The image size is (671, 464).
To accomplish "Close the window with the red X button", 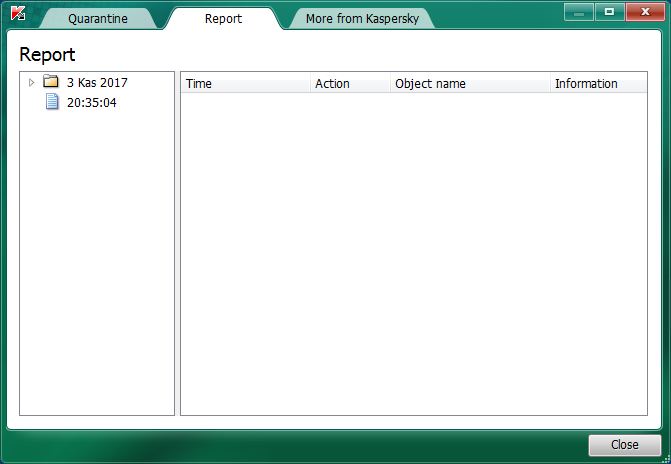I will coord(645,12).
